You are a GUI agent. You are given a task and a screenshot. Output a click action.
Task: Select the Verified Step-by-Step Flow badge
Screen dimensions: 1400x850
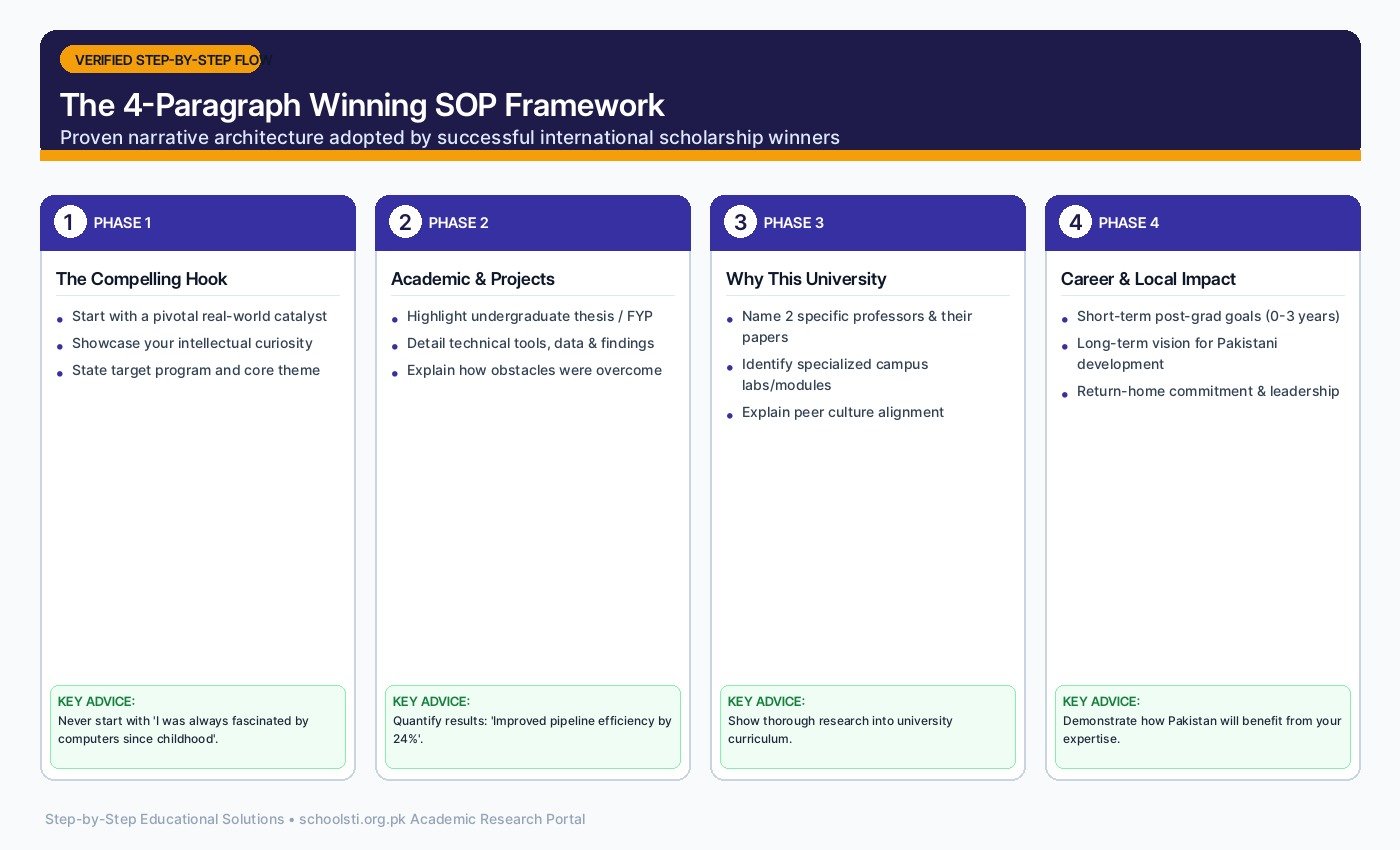click(x=160, y=59)
